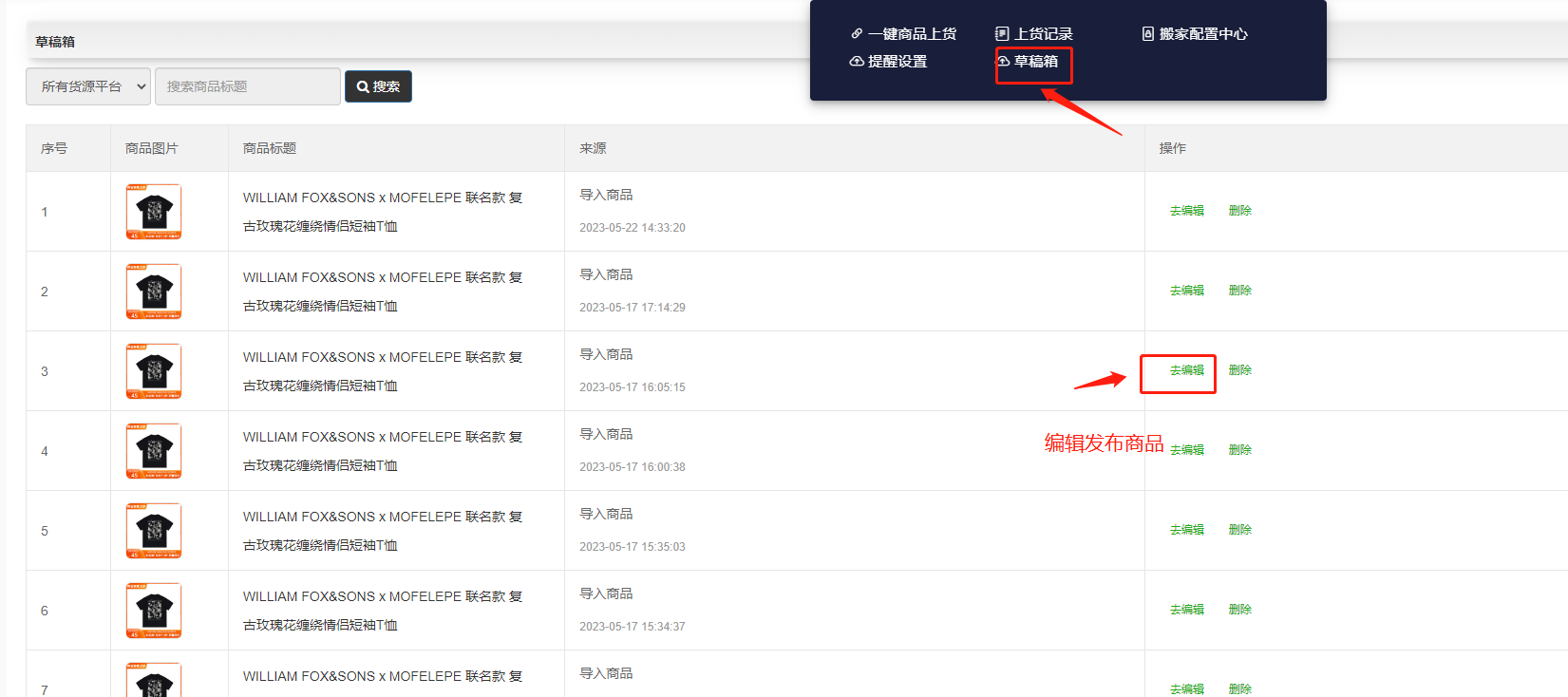The height and width of the screenshot is (697, 1568).
Task: Click product thumbnail in row 6
Action: click(x=154, y=611)
